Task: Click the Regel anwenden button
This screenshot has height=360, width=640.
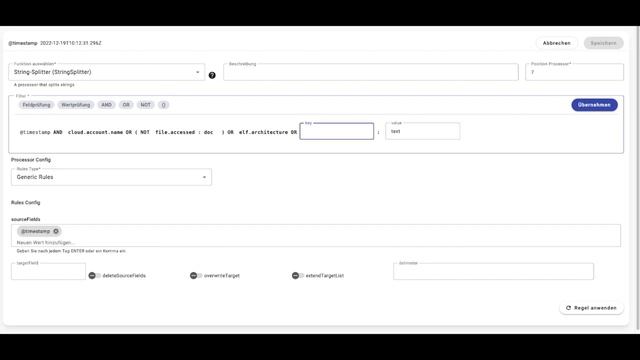Action: click(x=591, y=308)
